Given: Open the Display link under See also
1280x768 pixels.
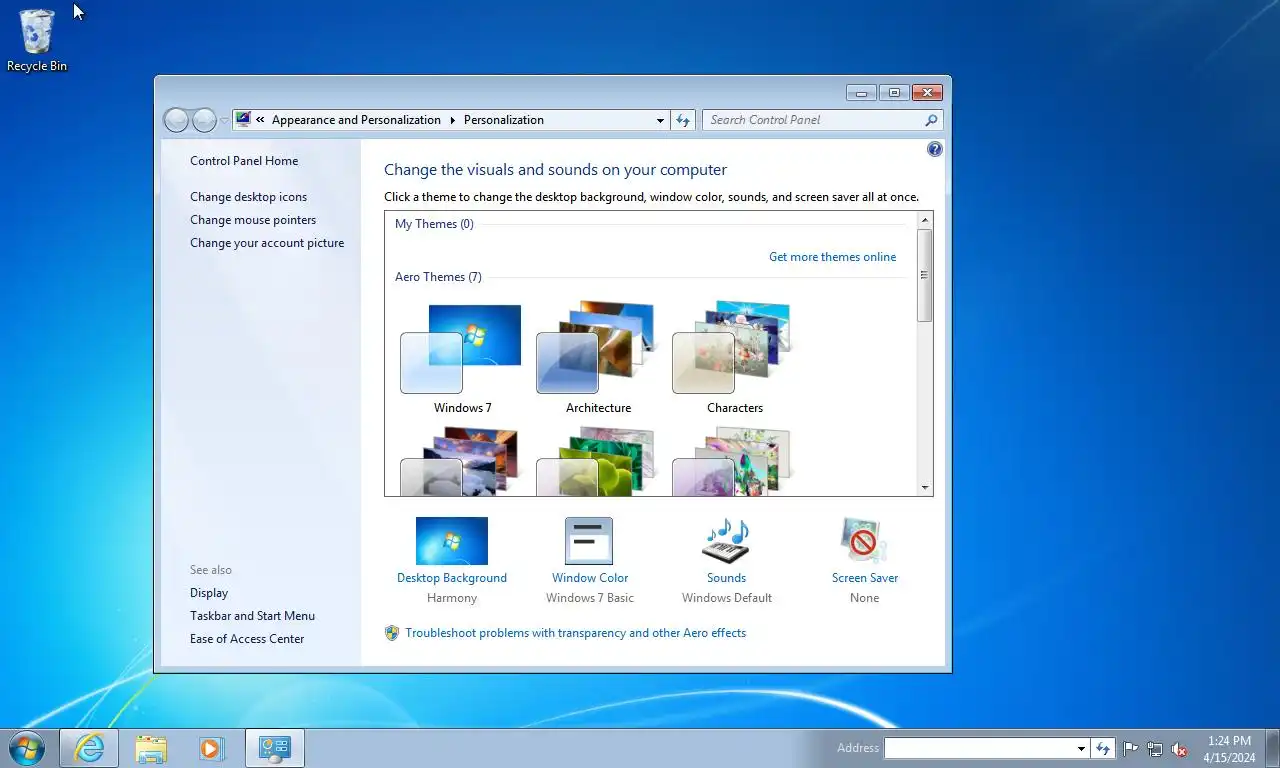Looking at the screenshot, I should (209, 593).
